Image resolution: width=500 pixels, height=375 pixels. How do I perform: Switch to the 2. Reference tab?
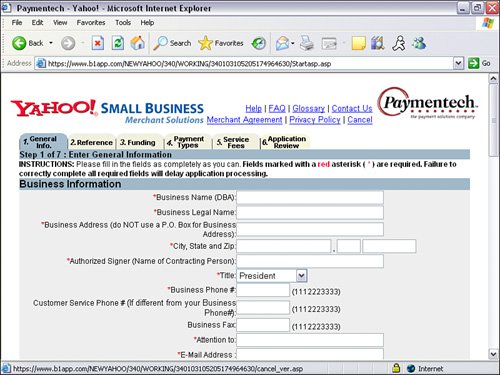[91, 142]
